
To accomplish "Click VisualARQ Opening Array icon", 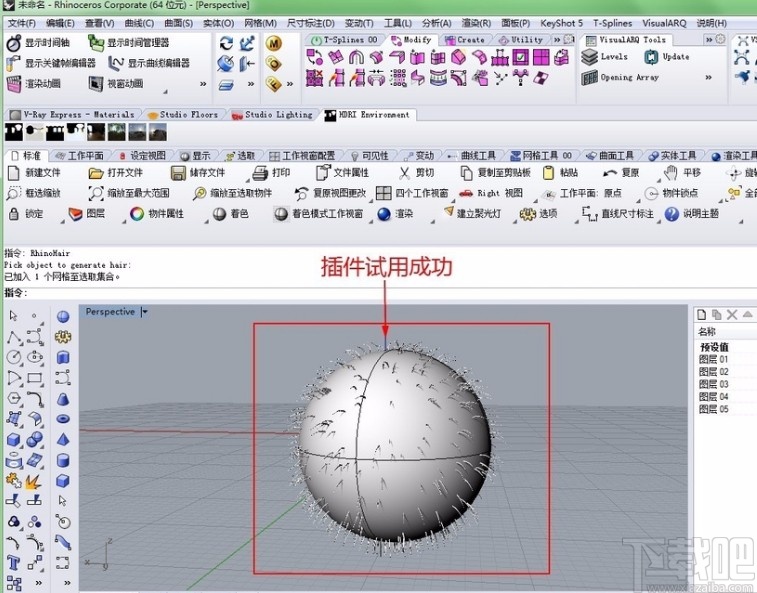I will click(589, 77).
